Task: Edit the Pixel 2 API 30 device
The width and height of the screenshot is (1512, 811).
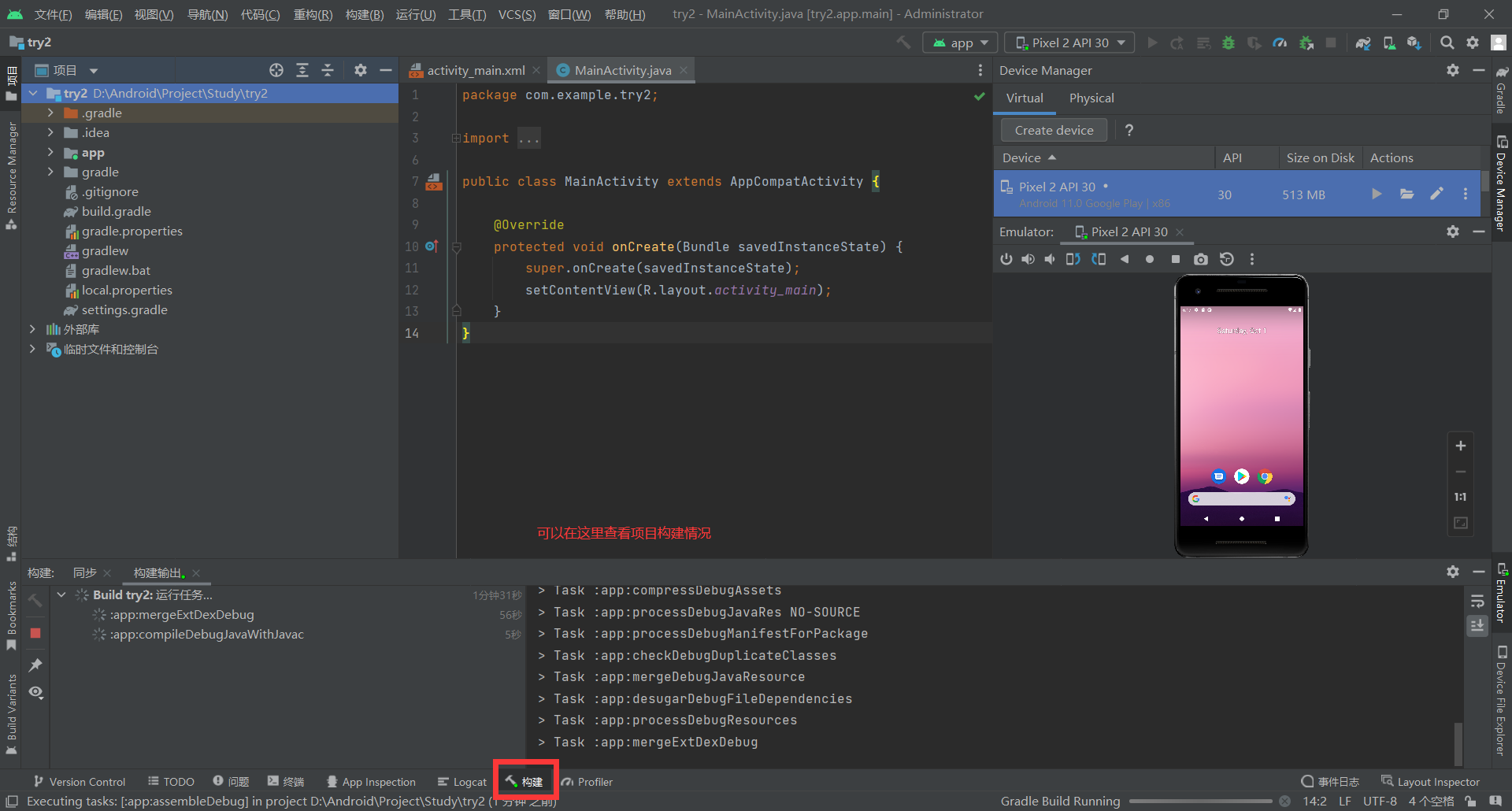Action: 1436,194
